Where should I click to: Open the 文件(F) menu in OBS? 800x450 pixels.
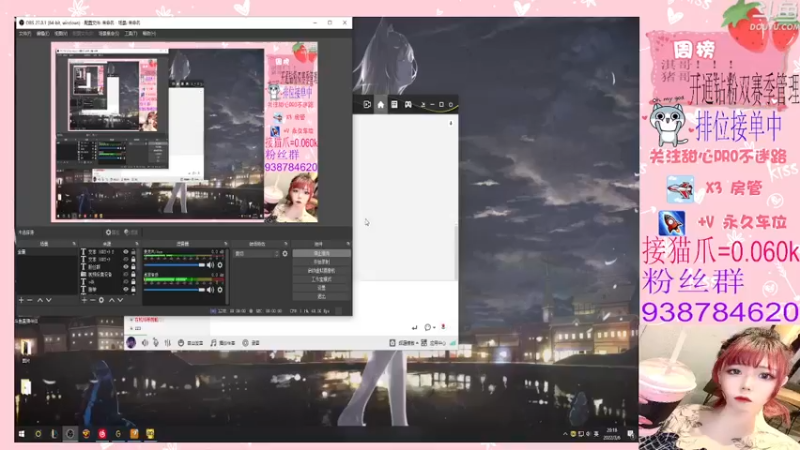25,34
